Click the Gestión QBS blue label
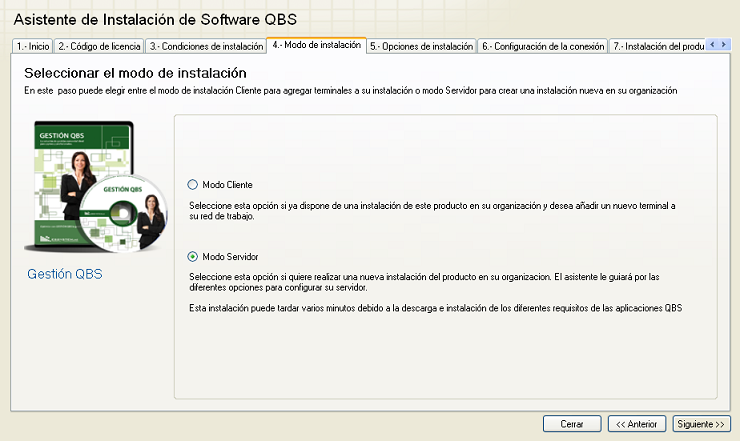 pos(64,274)
